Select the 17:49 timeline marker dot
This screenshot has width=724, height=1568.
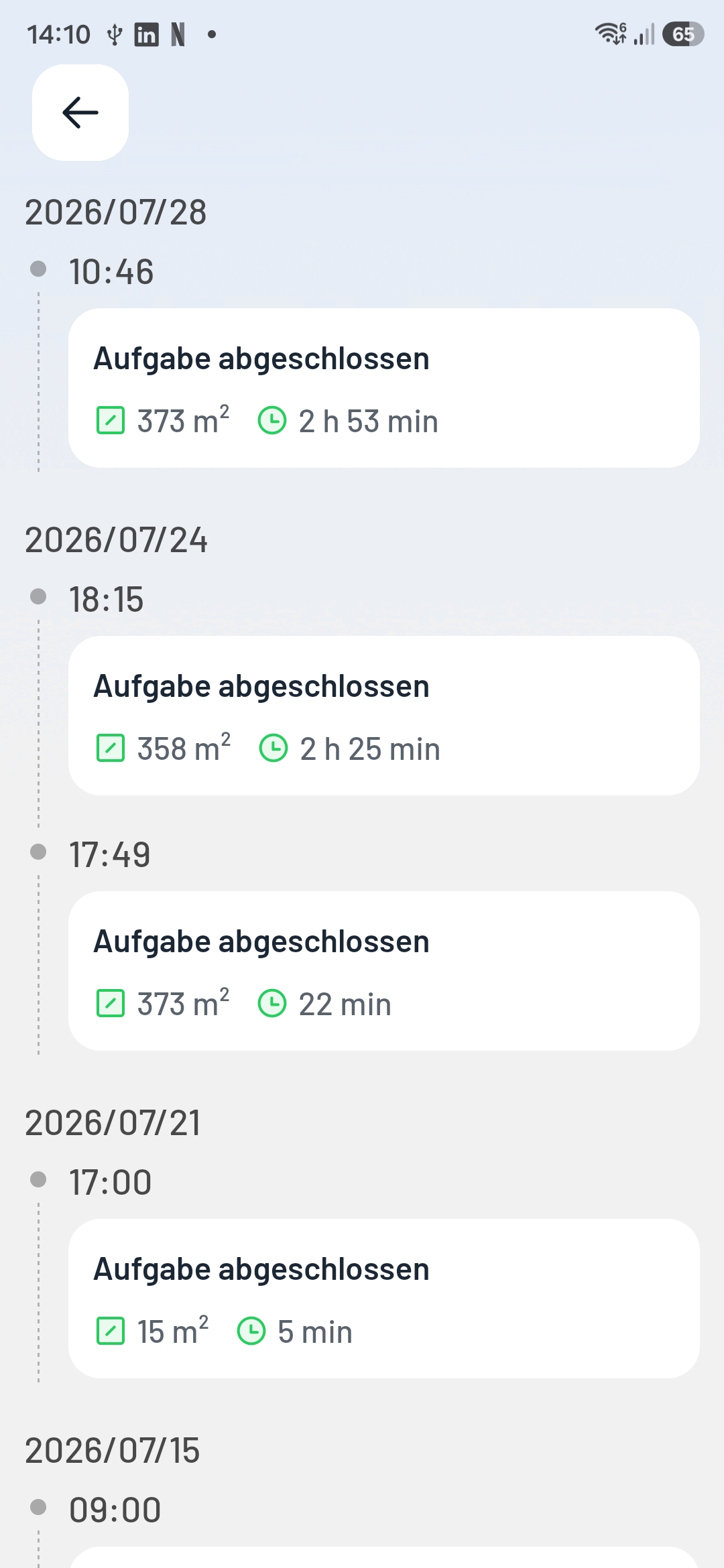click(x=39, y=852)
